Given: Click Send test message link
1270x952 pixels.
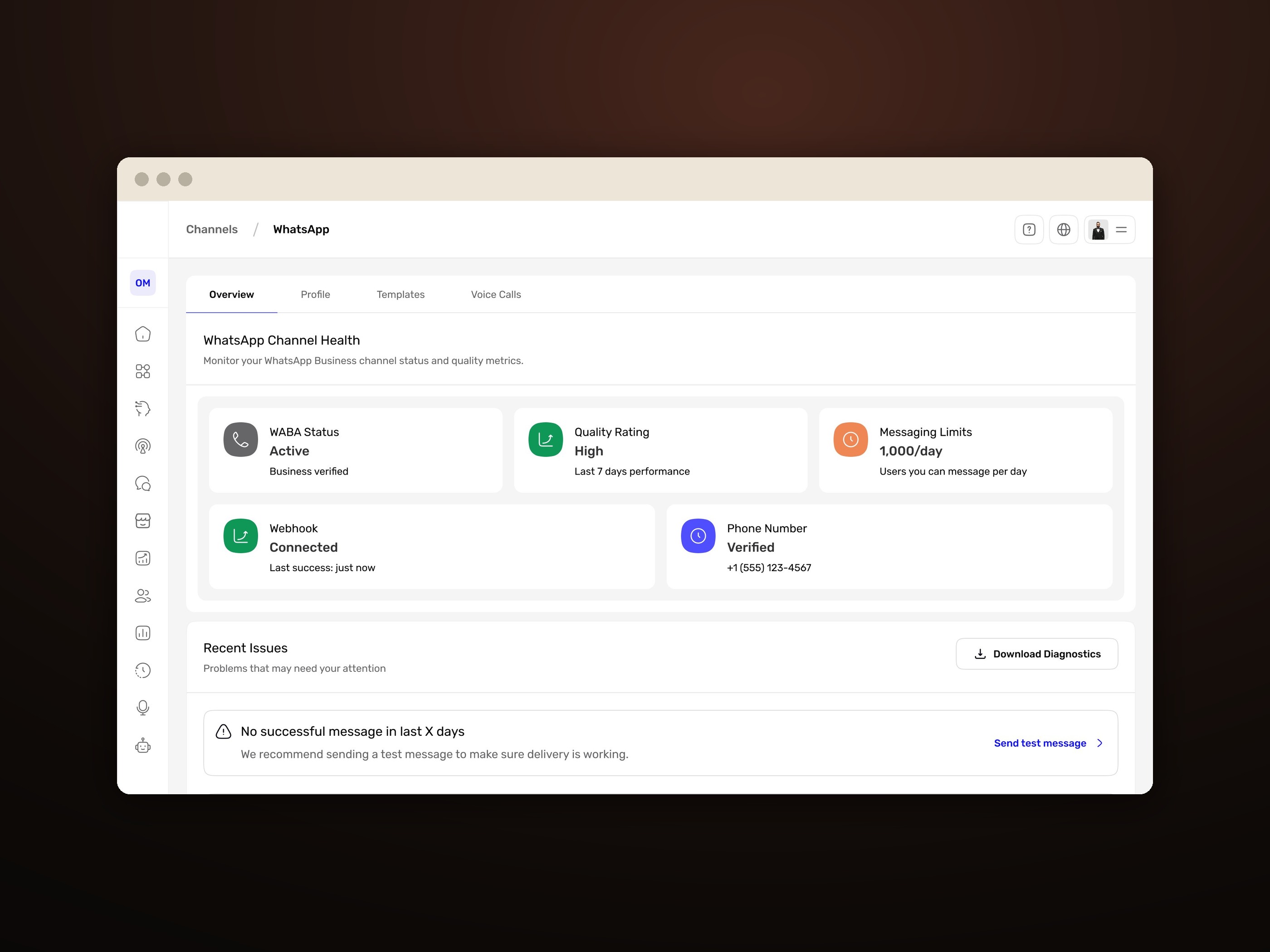Looking at the screenshot, I should coord(1040,743).
